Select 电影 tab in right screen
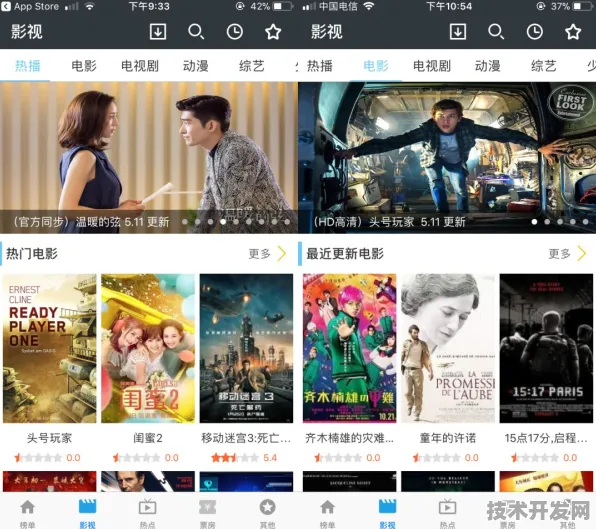Screen dimensions: 596x529 click(x=376, y=66)
